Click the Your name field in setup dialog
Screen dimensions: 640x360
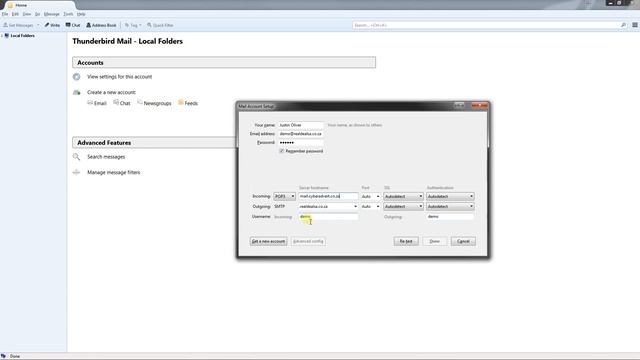[301, 125]
